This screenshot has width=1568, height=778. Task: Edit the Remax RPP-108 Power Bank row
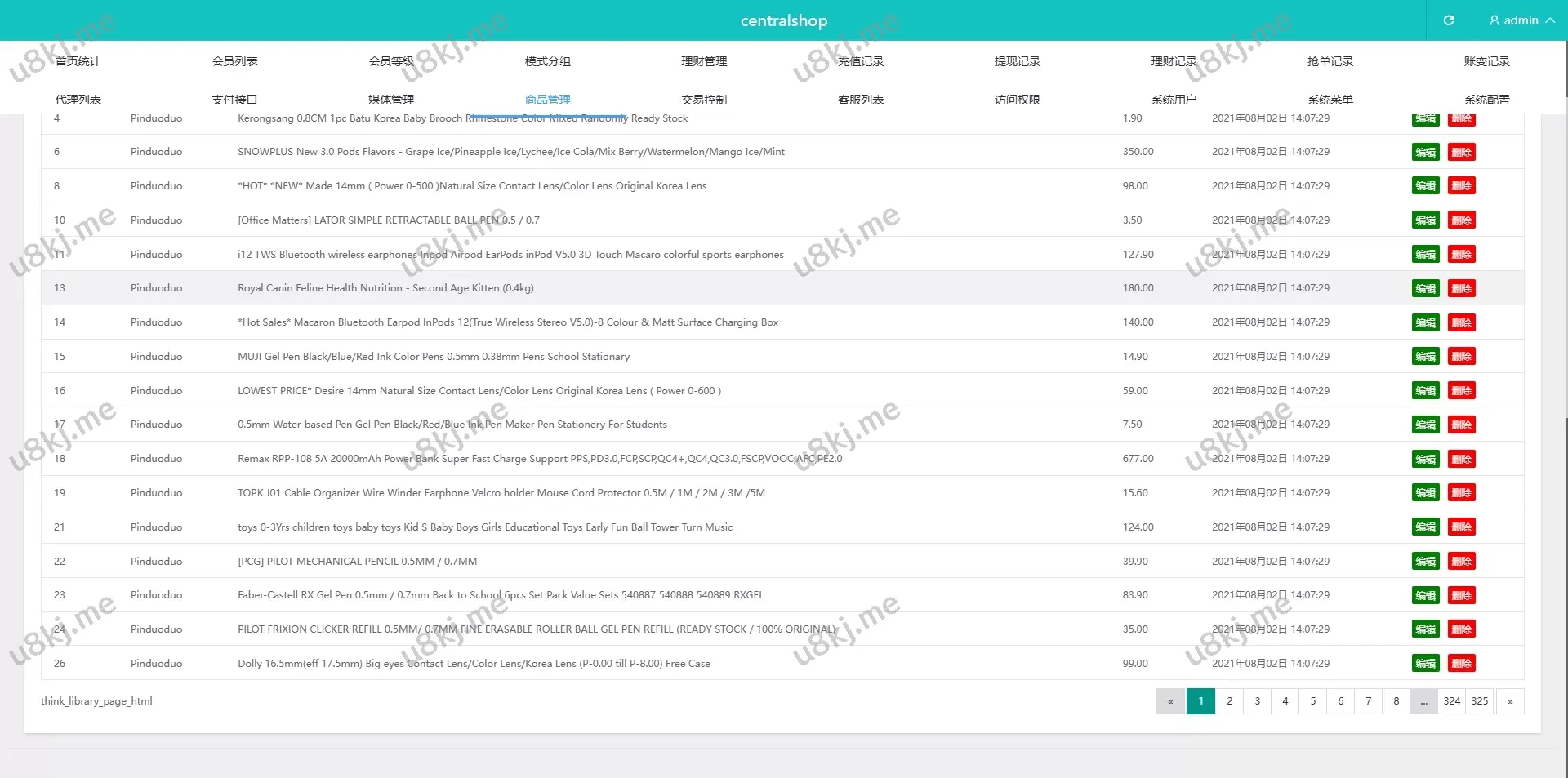coord(1425,460)
